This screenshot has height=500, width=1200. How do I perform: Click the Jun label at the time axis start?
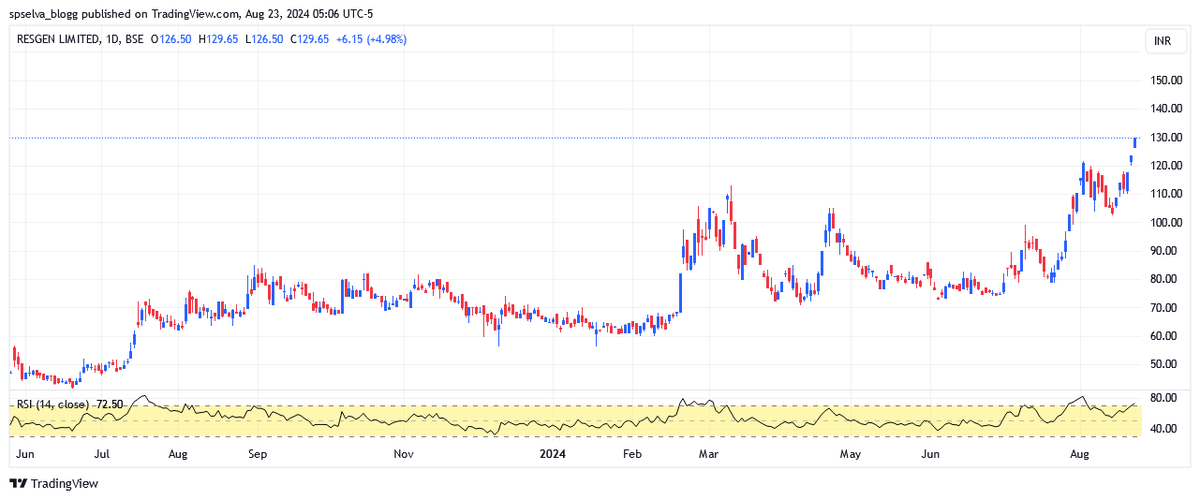pos(25,455)
